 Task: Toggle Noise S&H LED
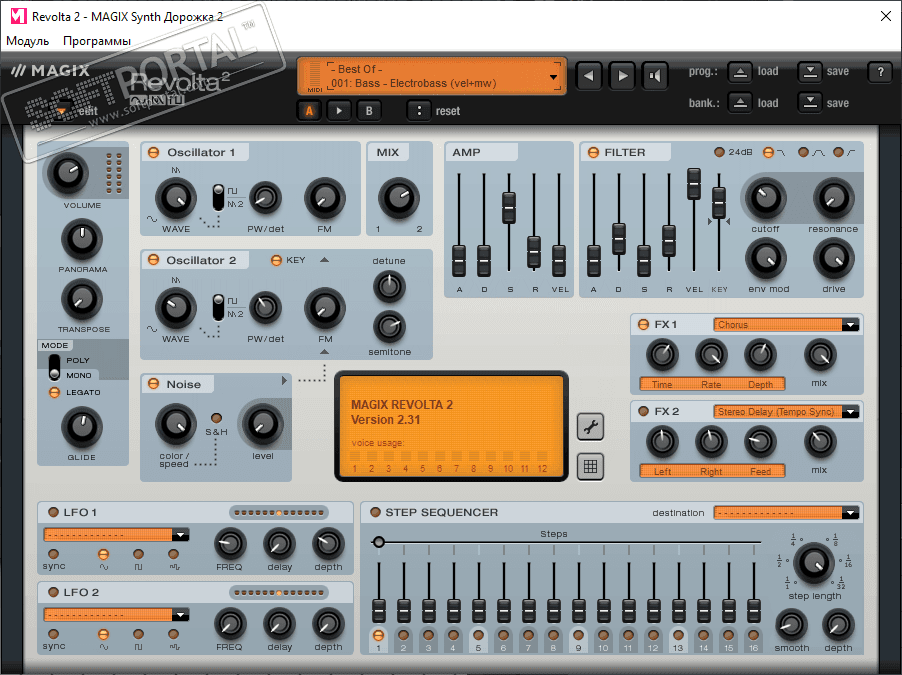click(x=216, y=418)
